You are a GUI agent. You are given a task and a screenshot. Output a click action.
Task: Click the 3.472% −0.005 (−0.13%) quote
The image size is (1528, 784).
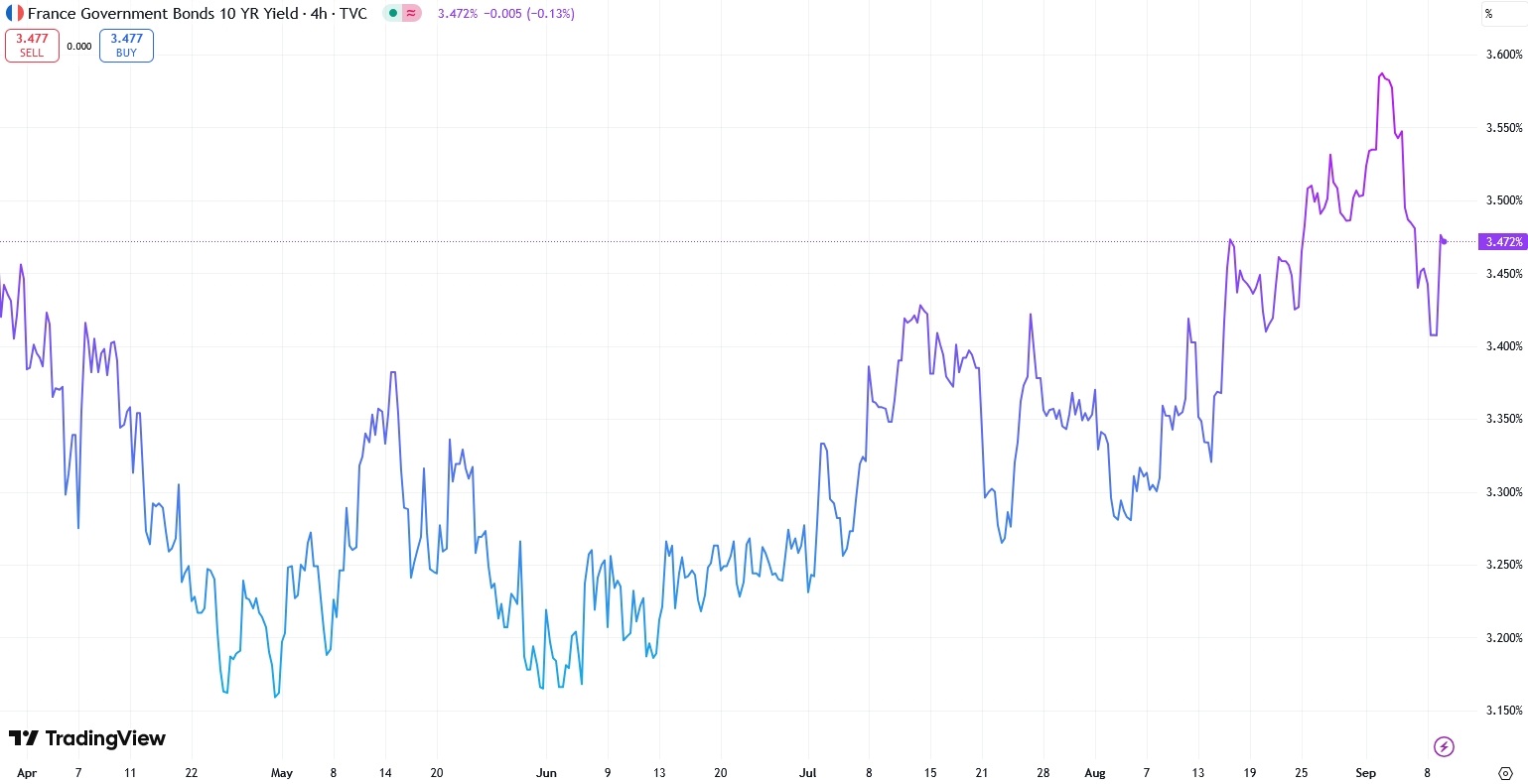(506, 14)
